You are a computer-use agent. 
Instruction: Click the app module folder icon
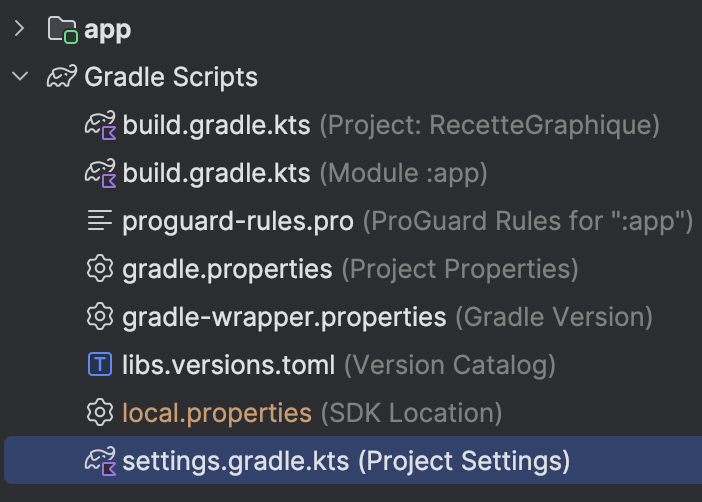(x=63, y=30)
